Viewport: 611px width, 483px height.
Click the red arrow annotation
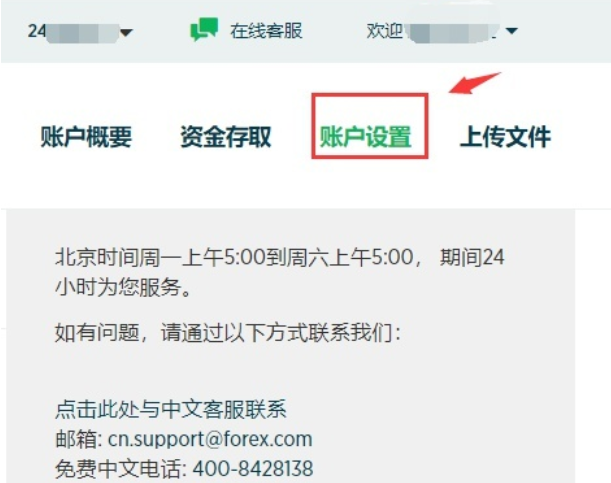[475, 83]
